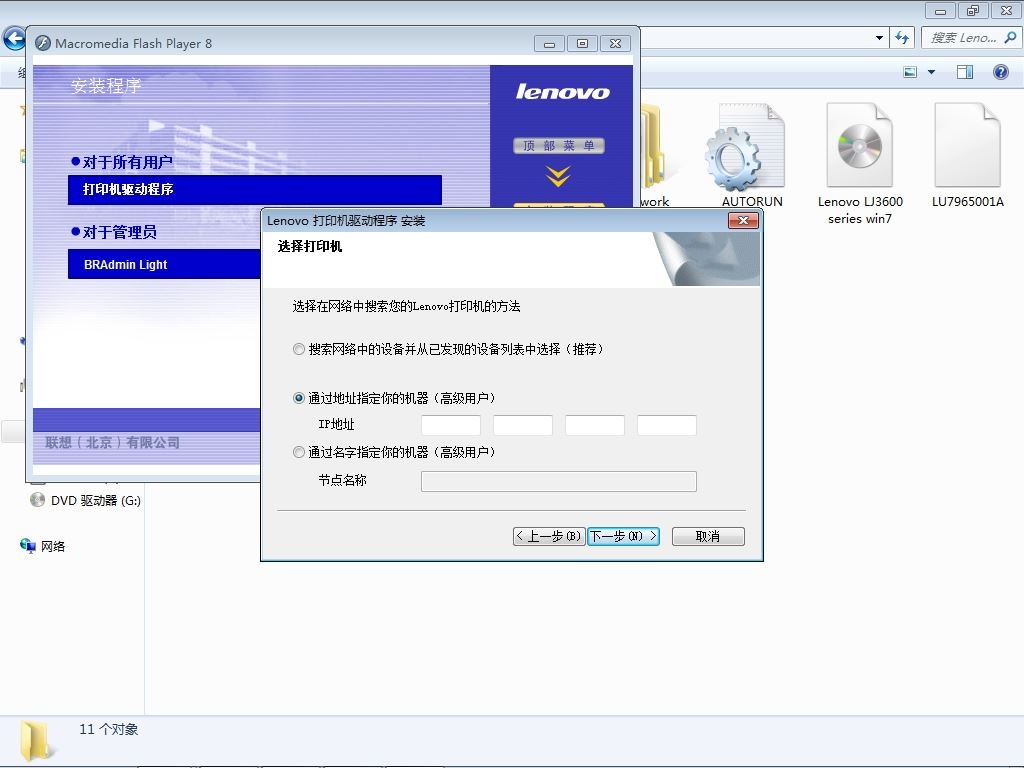1024x768 pixels.
Task: Minimize the Explorer window
Action: click(x=940, y=10)
